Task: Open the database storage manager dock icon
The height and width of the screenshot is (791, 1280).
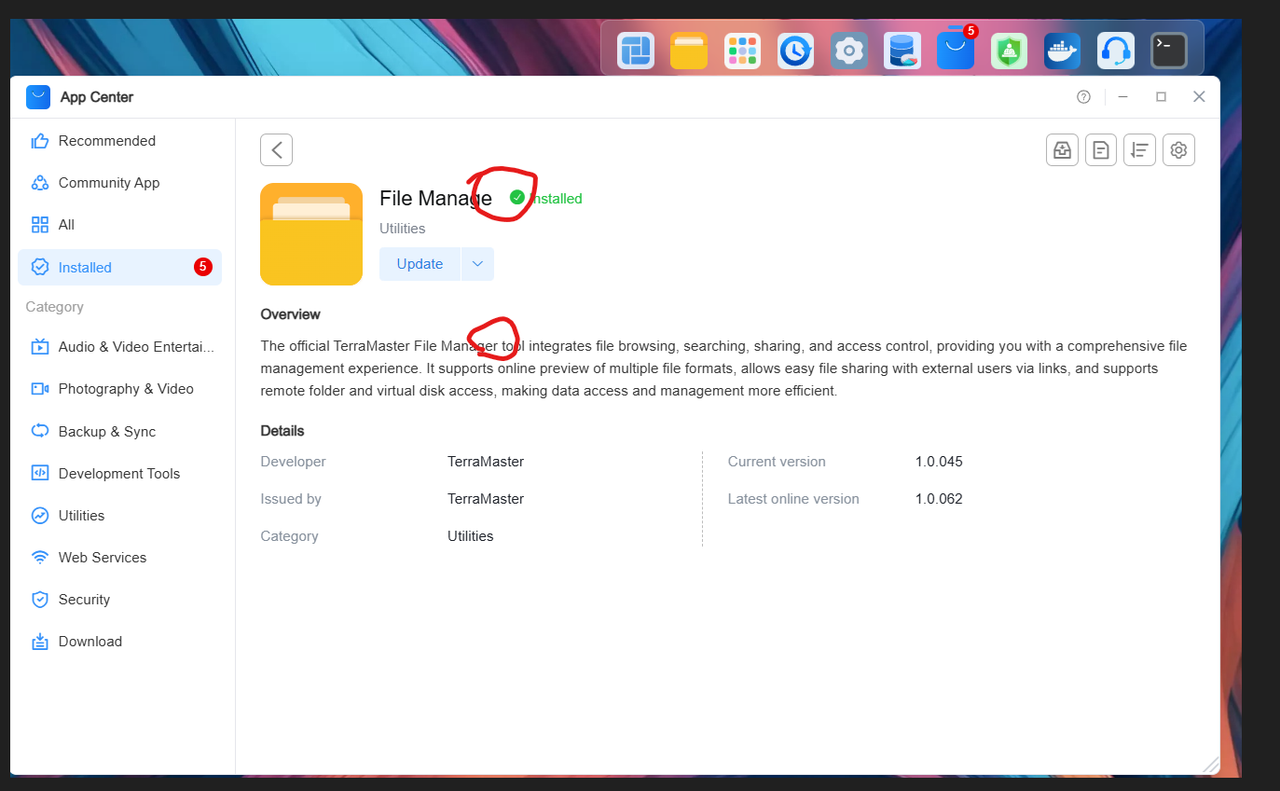Action: click(903, 50)
